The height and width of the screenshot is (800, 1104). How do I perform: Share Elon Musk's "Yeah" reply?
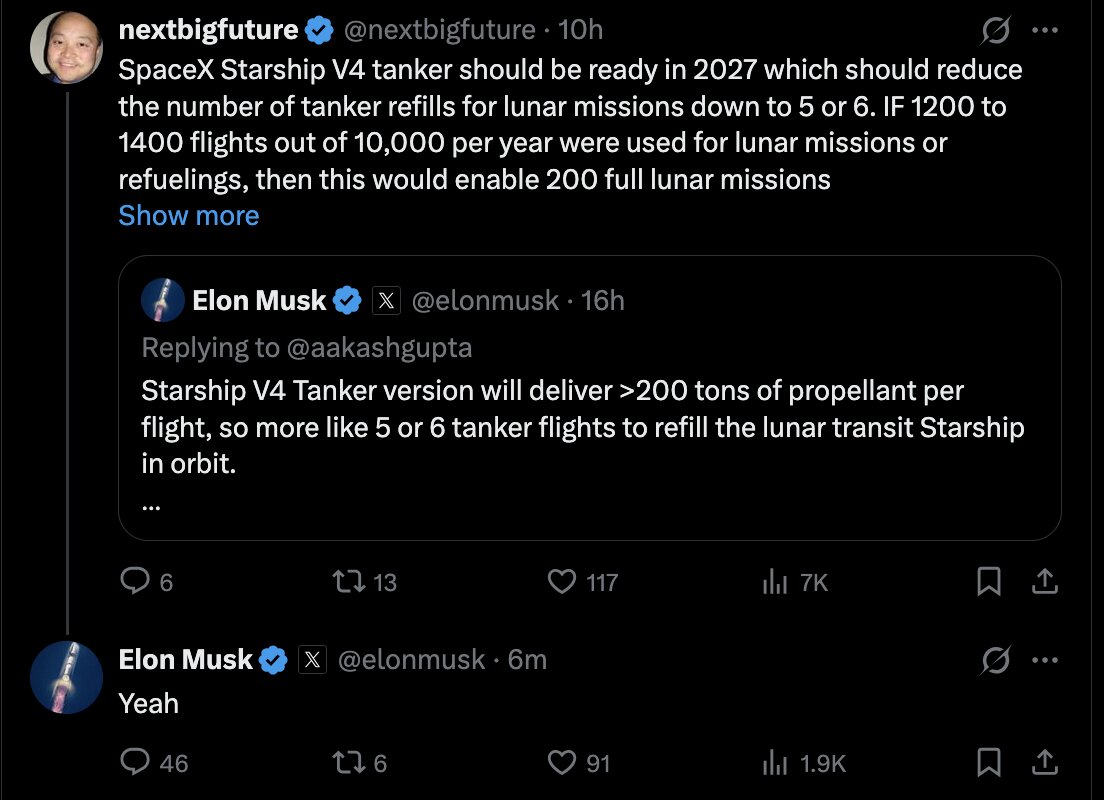(x=1044, y=763)
